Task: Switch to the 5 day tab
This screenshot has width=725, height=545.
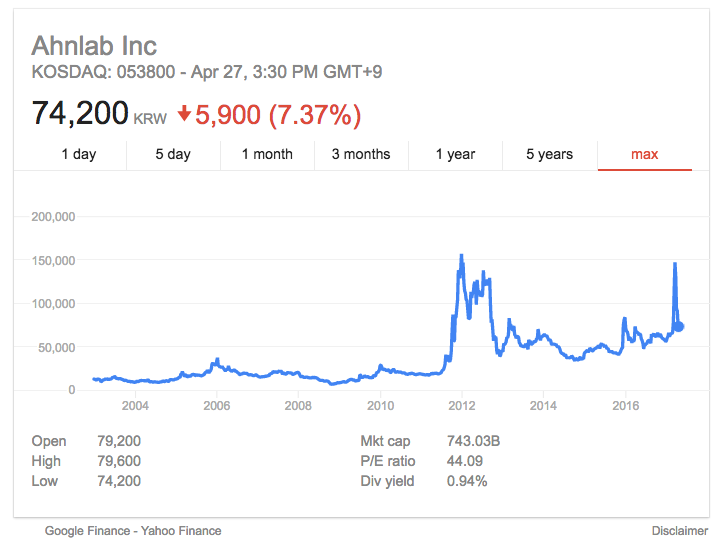Action: point(172,154)
